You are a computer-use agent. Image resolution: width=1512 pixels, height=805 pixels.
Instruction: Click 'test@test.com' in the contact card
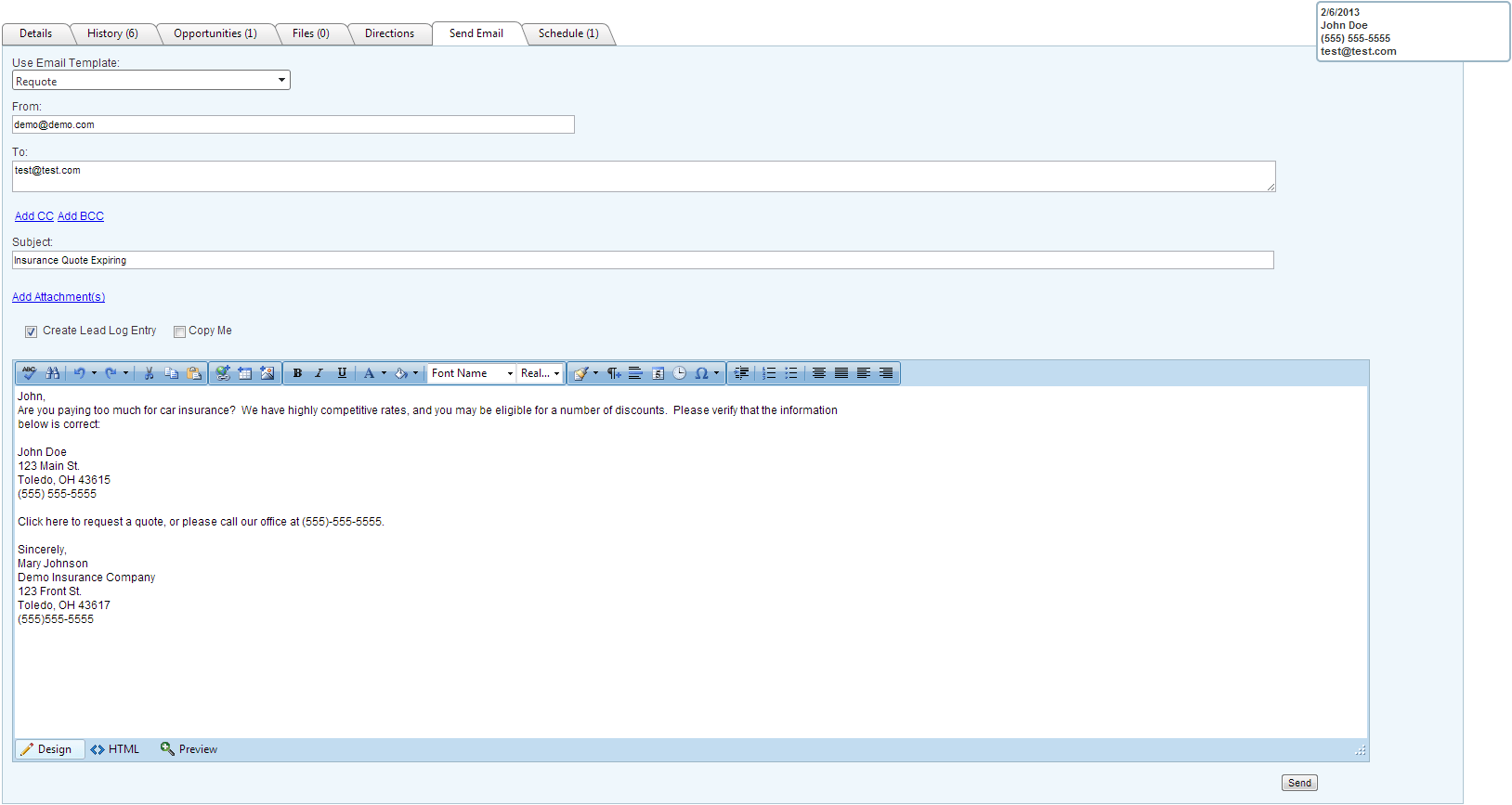[1359, 52]
